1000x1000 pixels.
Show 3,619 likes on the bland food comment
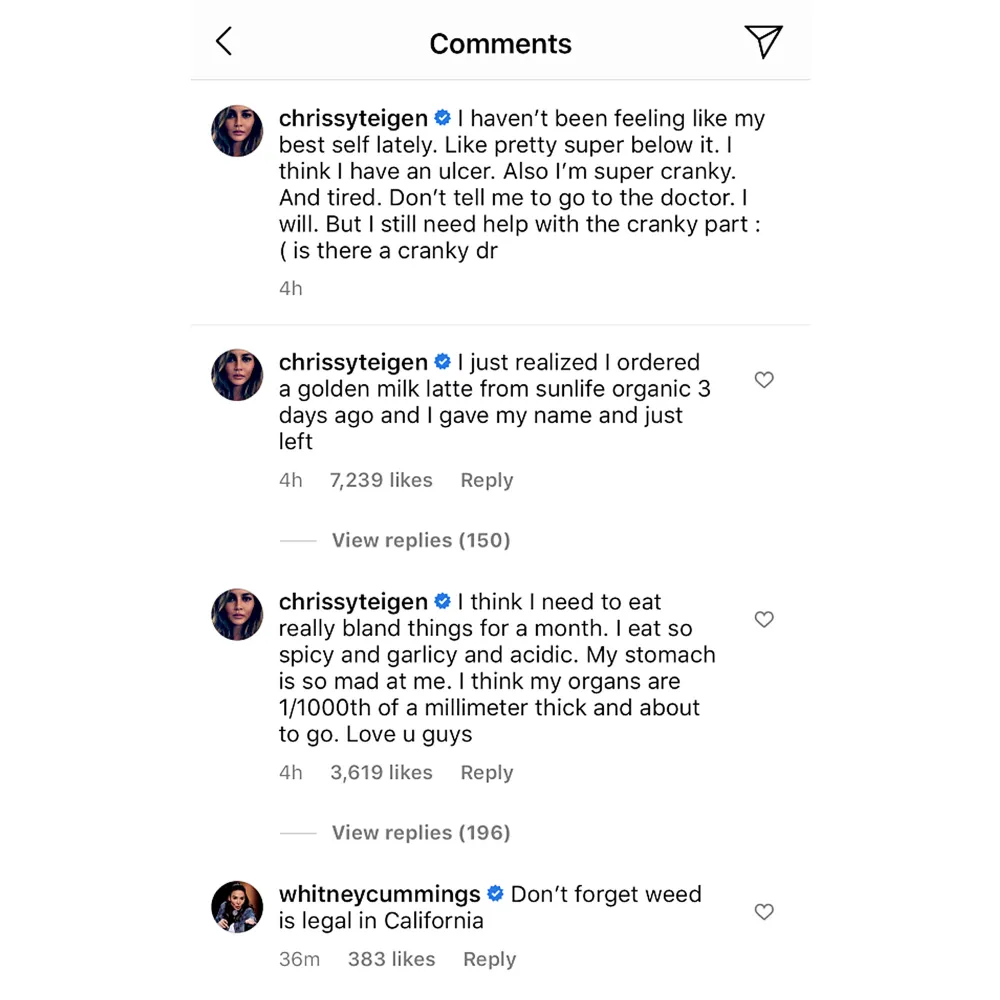click(381, 772)
